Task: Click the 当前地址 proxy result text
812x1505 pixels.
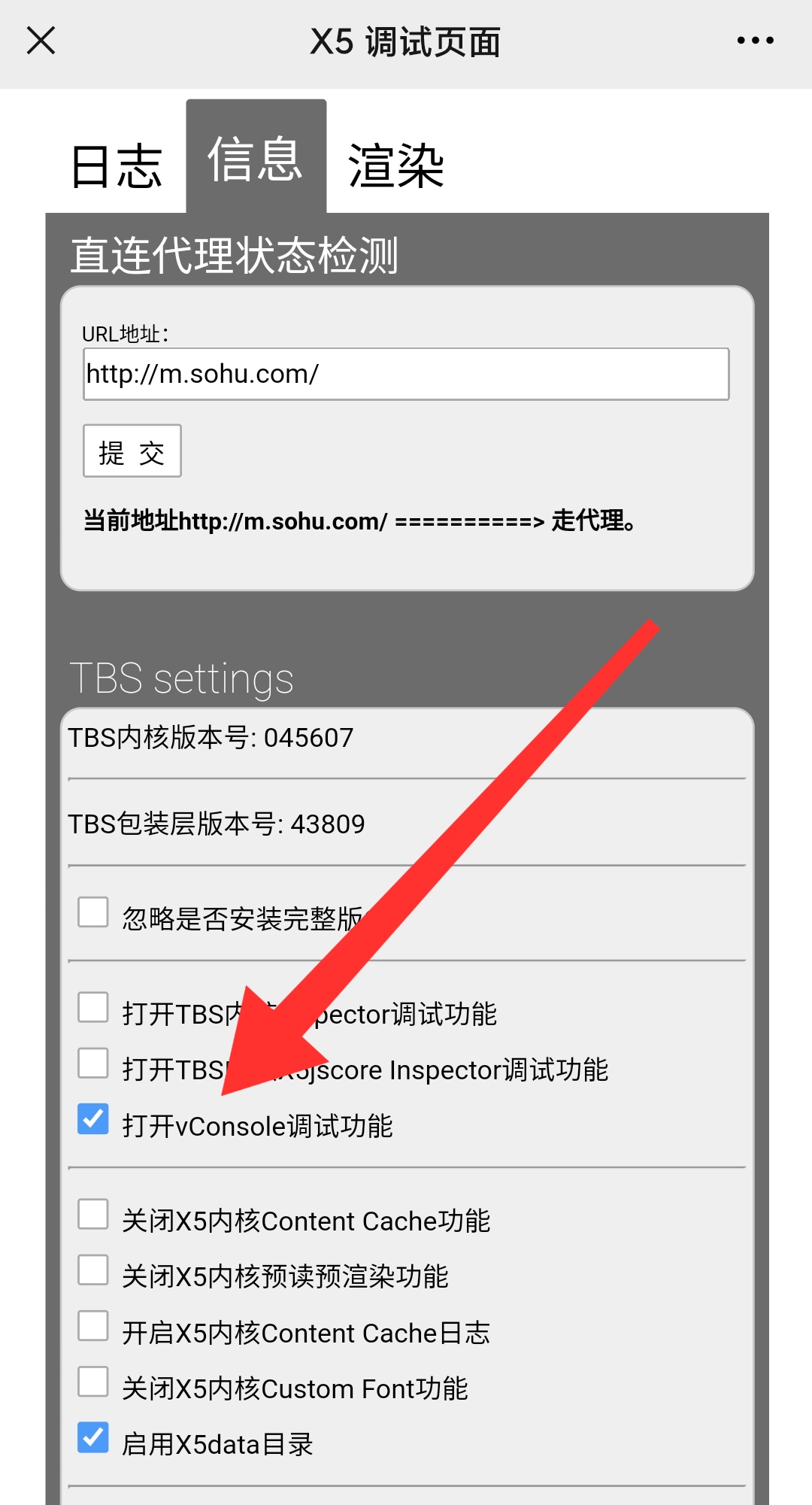Action: click(359, 520)
